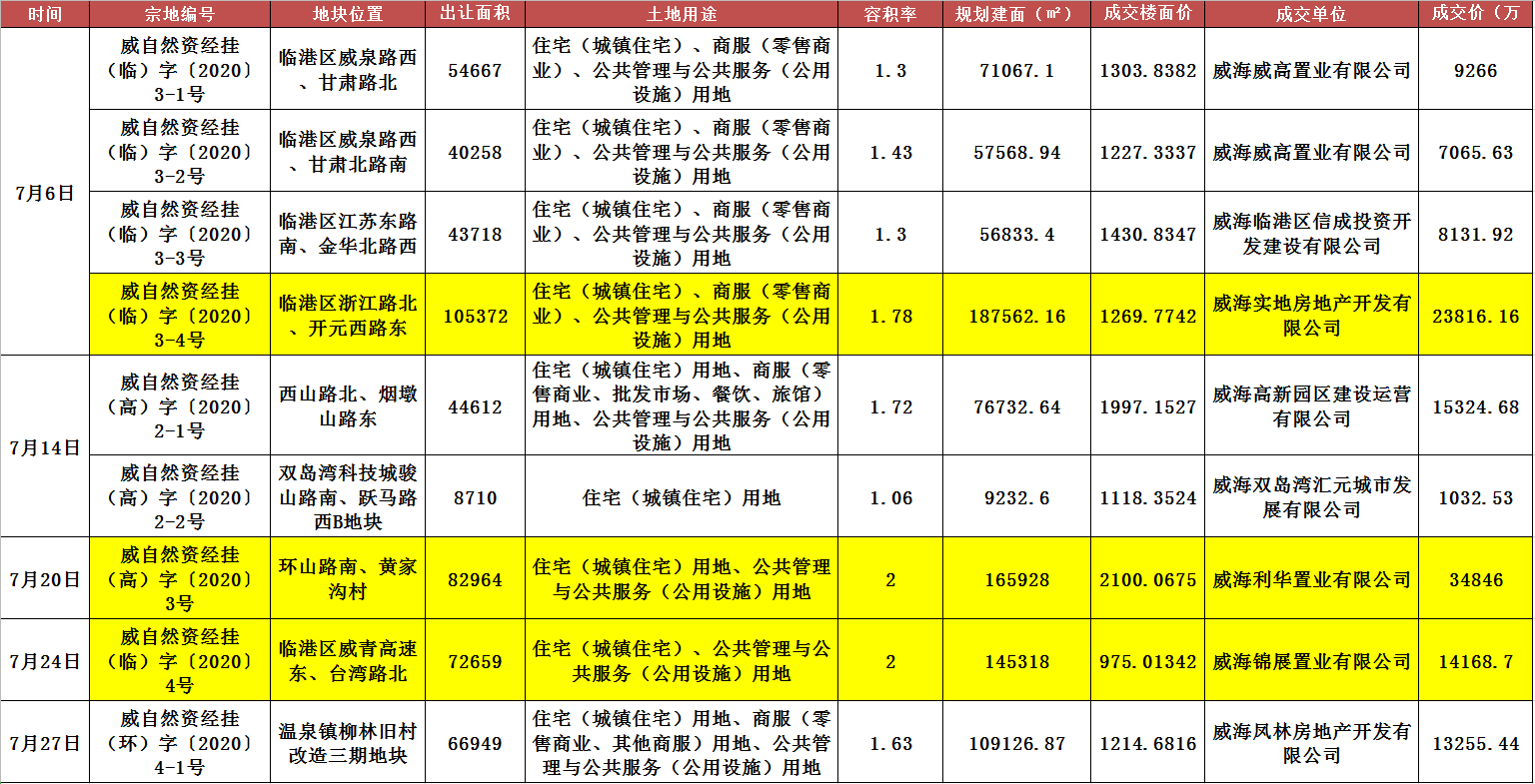The height and width of the screenshot is (784, 1535).
Task: Click area value 105372
Action: pyautogui.click(x=476, y=316)
